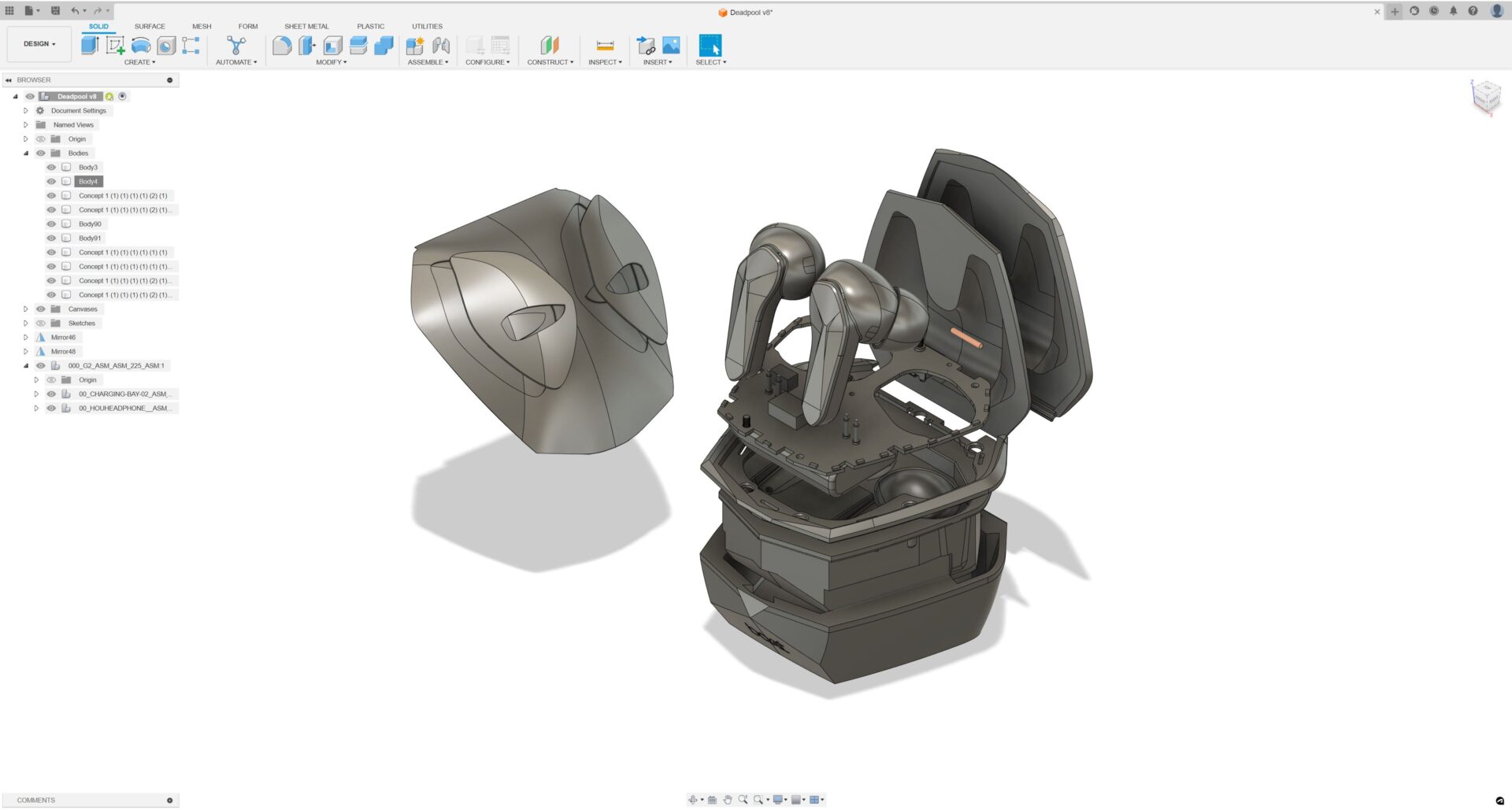This screenshot has height=810, width=1512.
Task: Click the Joint icon under Assemble
Action: point(440,45)
